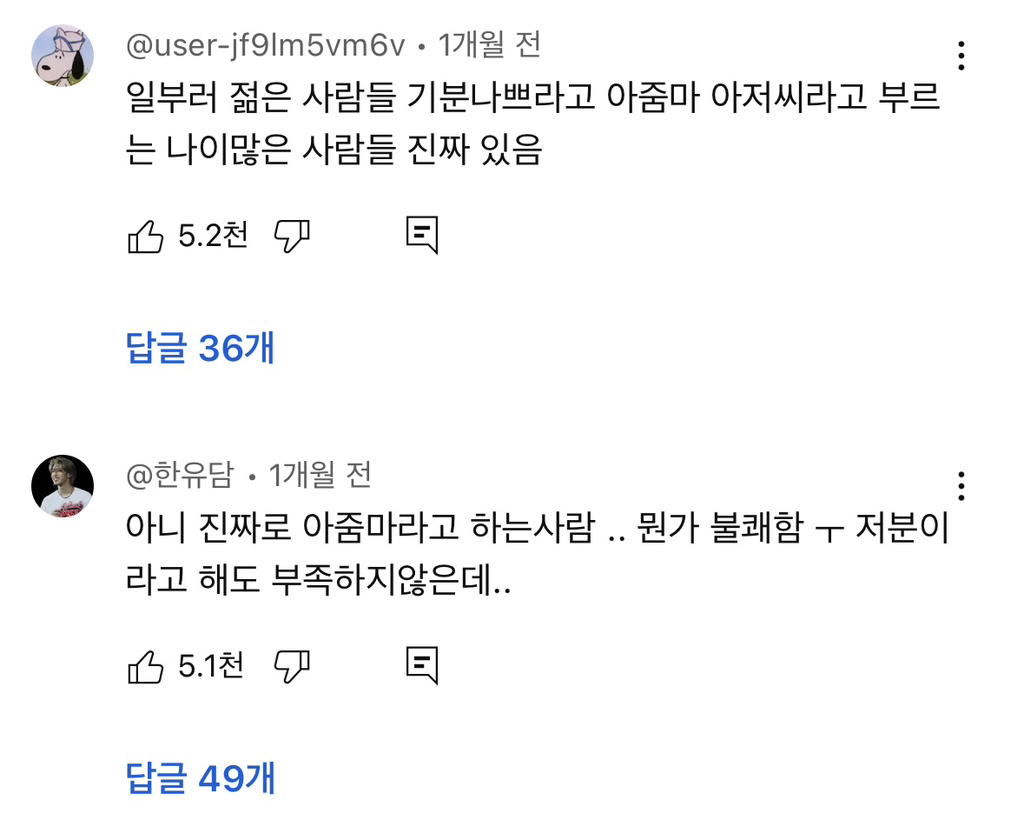Click the reply icon under @한유담's comment
1024x840 pixels.
tap(422, 665)
